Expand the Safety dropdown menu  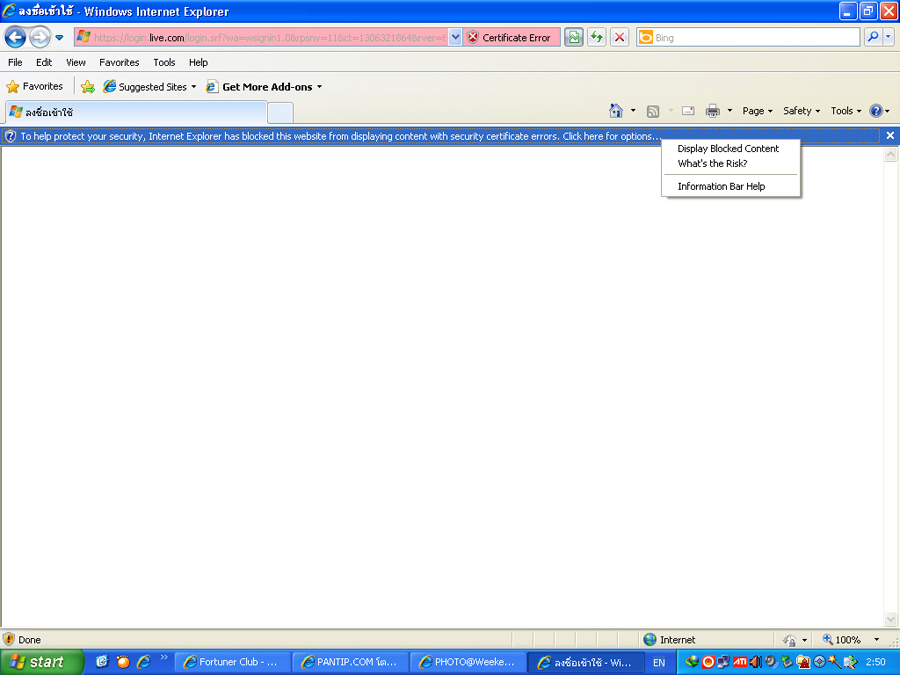[x=801, y=111]
